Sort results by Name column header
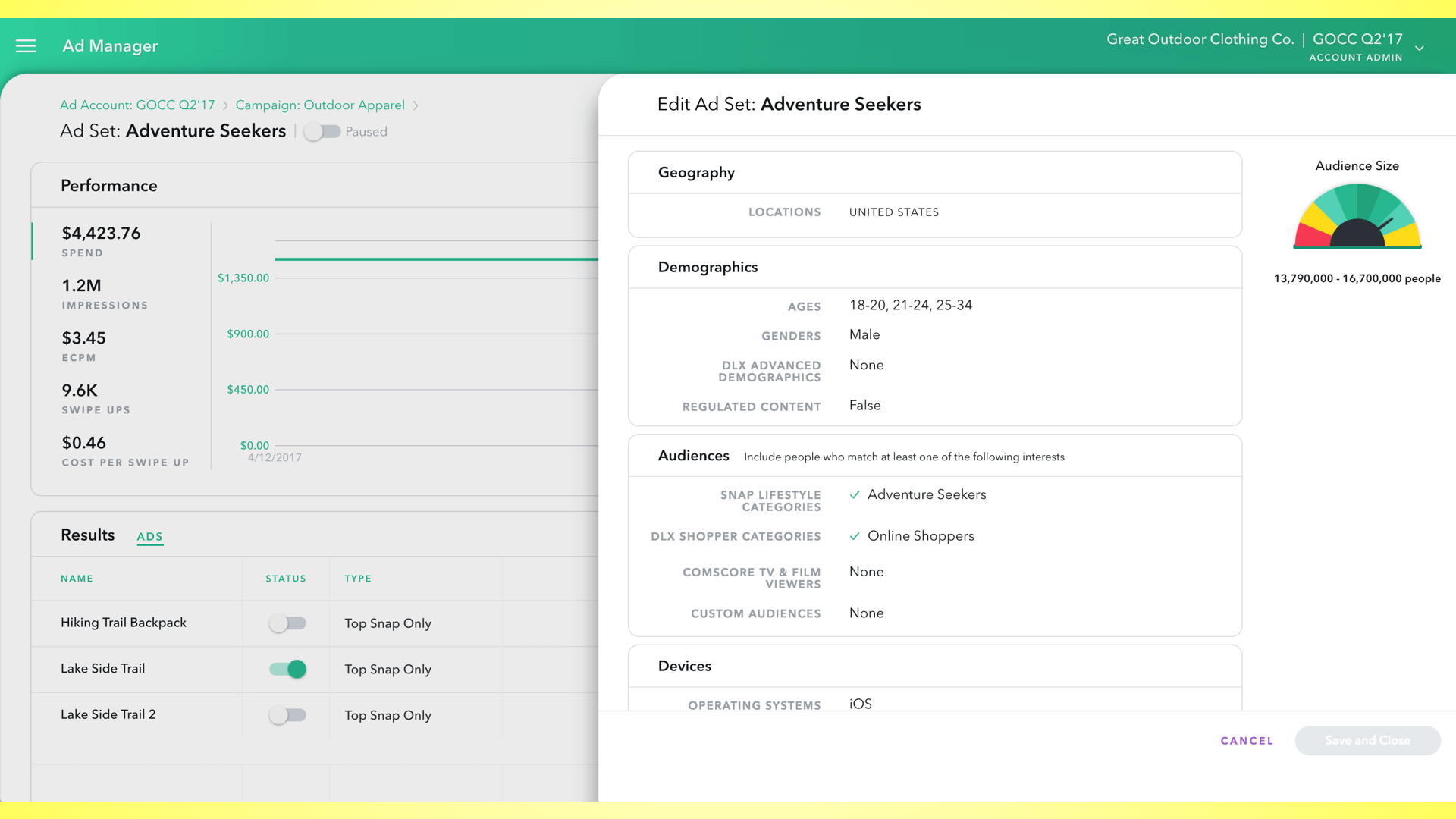The image size is (1456, 819). click(77, 579)
